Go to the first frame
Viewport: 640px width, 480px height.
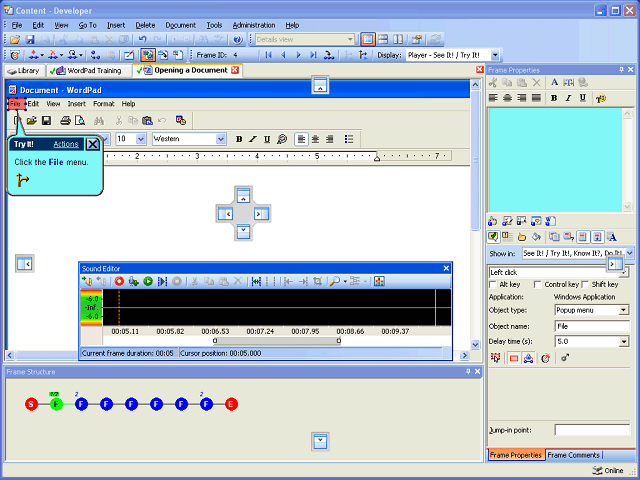click(x=268, y=55)
